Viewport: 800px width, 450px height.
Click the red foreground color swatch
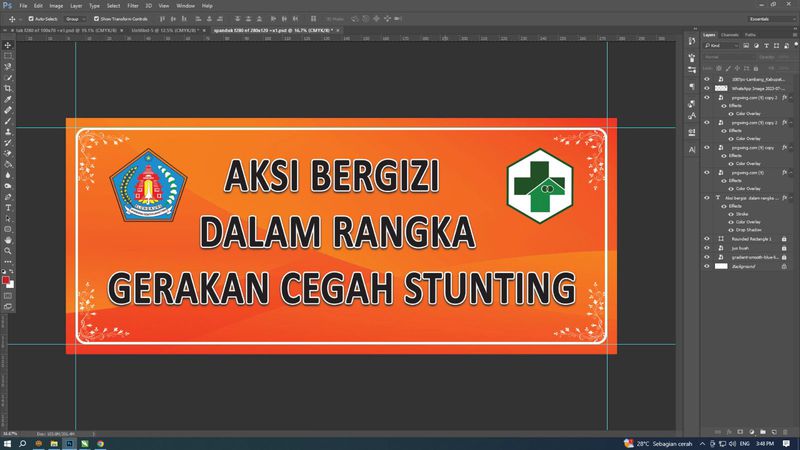coord(7,280)
